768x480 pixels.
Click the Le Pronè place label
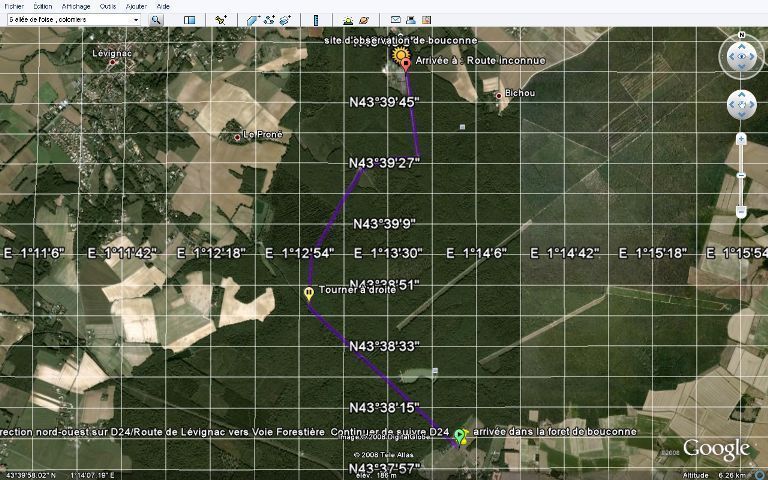click(263, 134)
